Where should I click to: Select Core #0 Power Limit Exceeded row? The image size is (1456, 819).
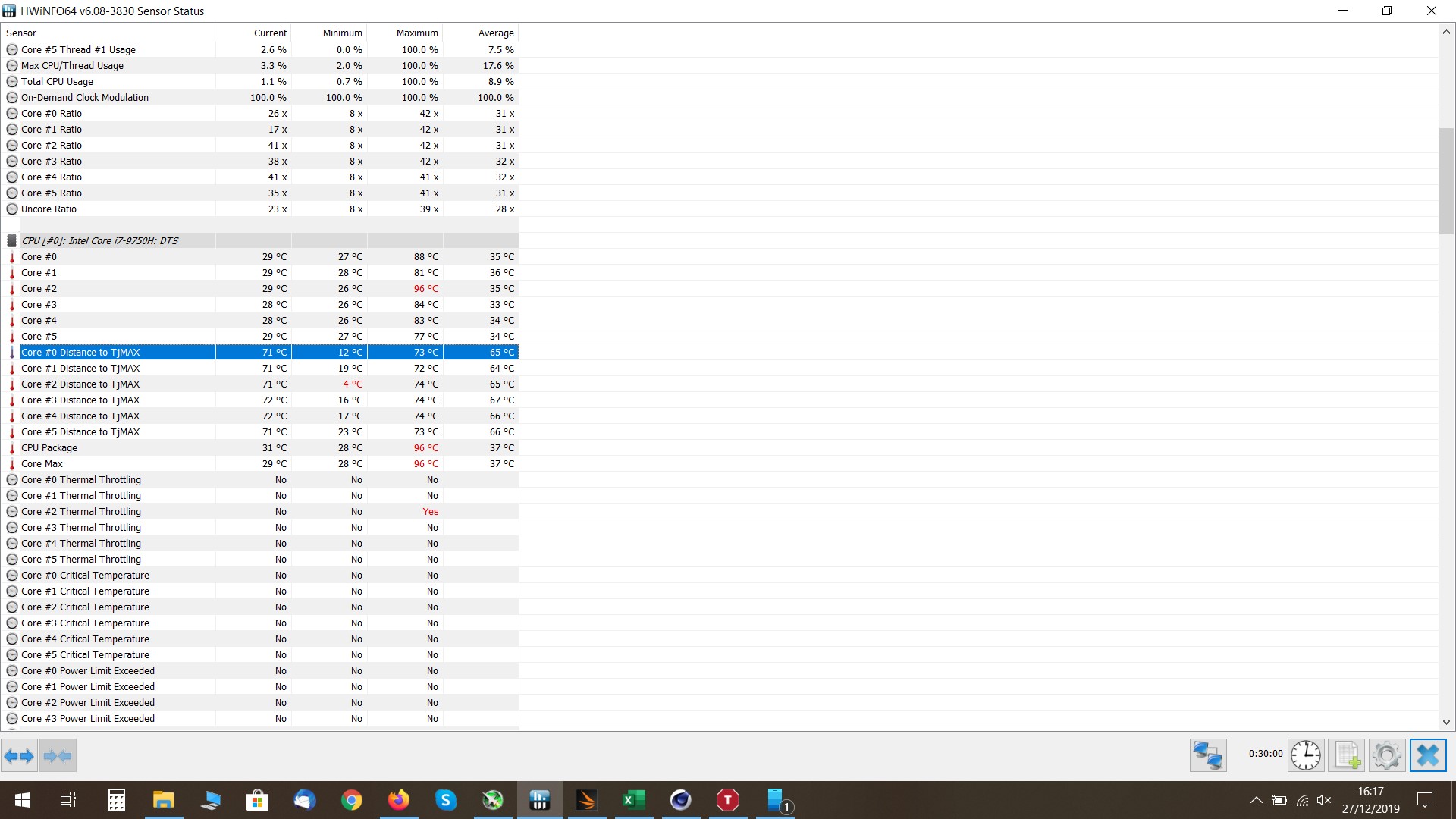[x=261, y=670]
